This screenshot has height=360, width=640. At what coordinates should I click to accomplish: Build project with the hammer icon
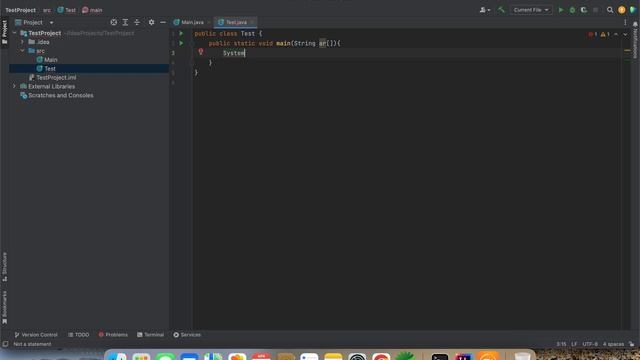coord(501,10)
